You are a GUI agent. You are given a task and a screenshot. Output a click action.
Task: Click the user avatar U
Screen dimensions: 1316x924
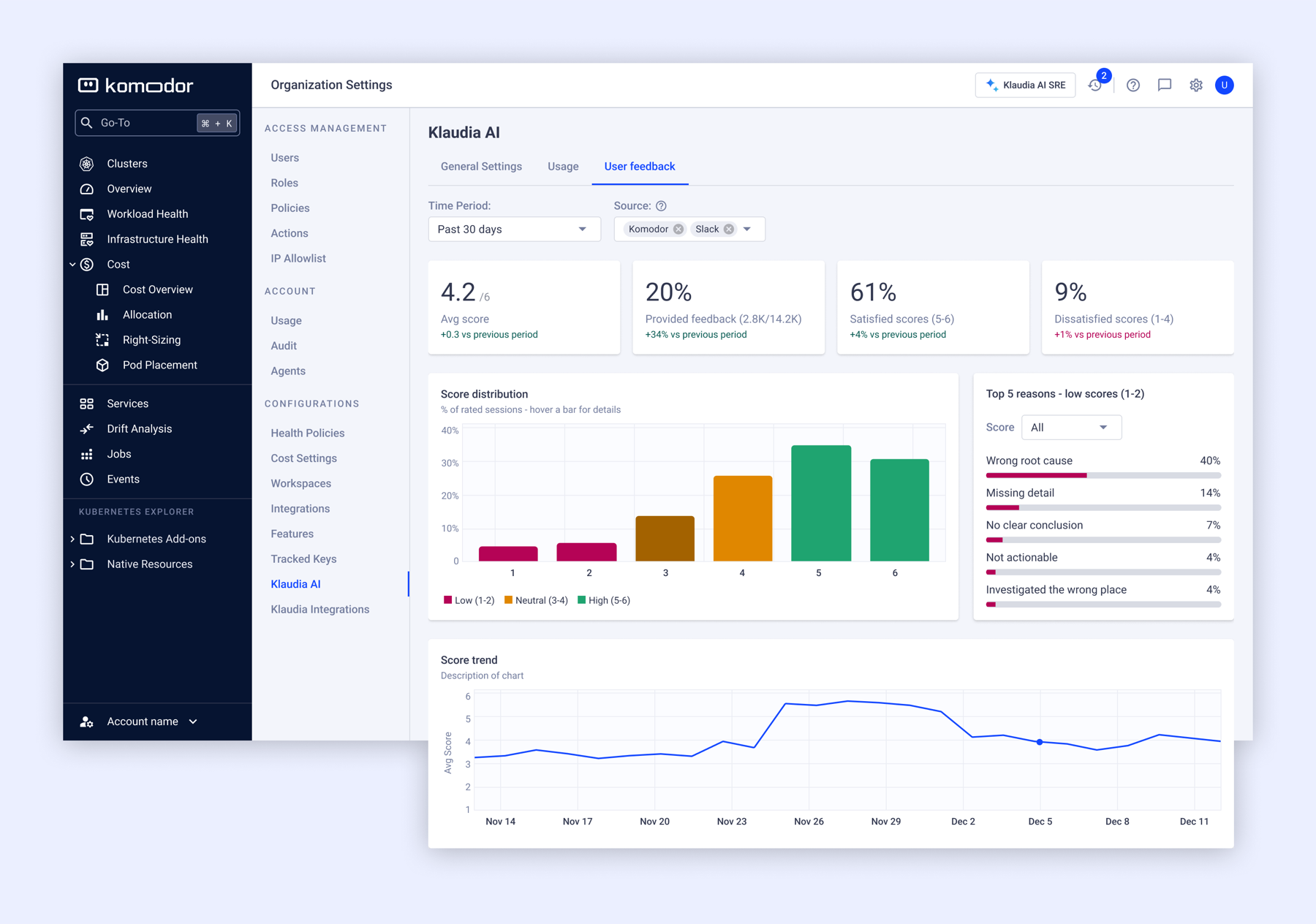tap(1225, 86)
